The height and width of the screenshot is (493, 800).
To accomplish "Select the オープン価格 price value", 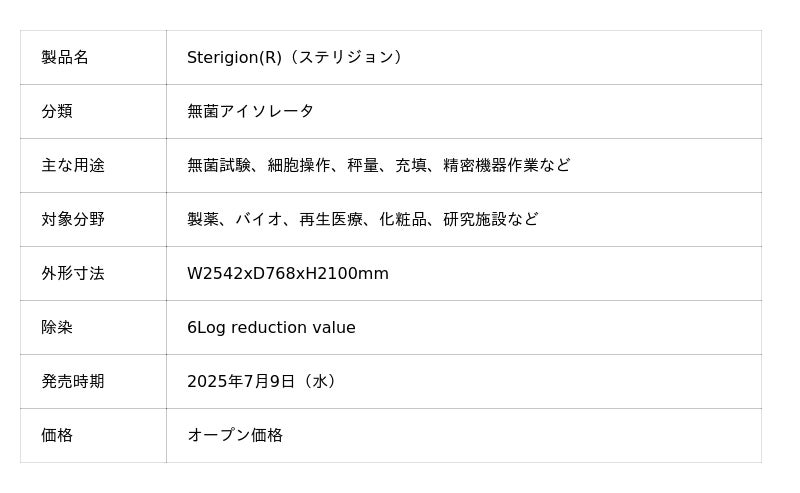I will tap(235, 435).
